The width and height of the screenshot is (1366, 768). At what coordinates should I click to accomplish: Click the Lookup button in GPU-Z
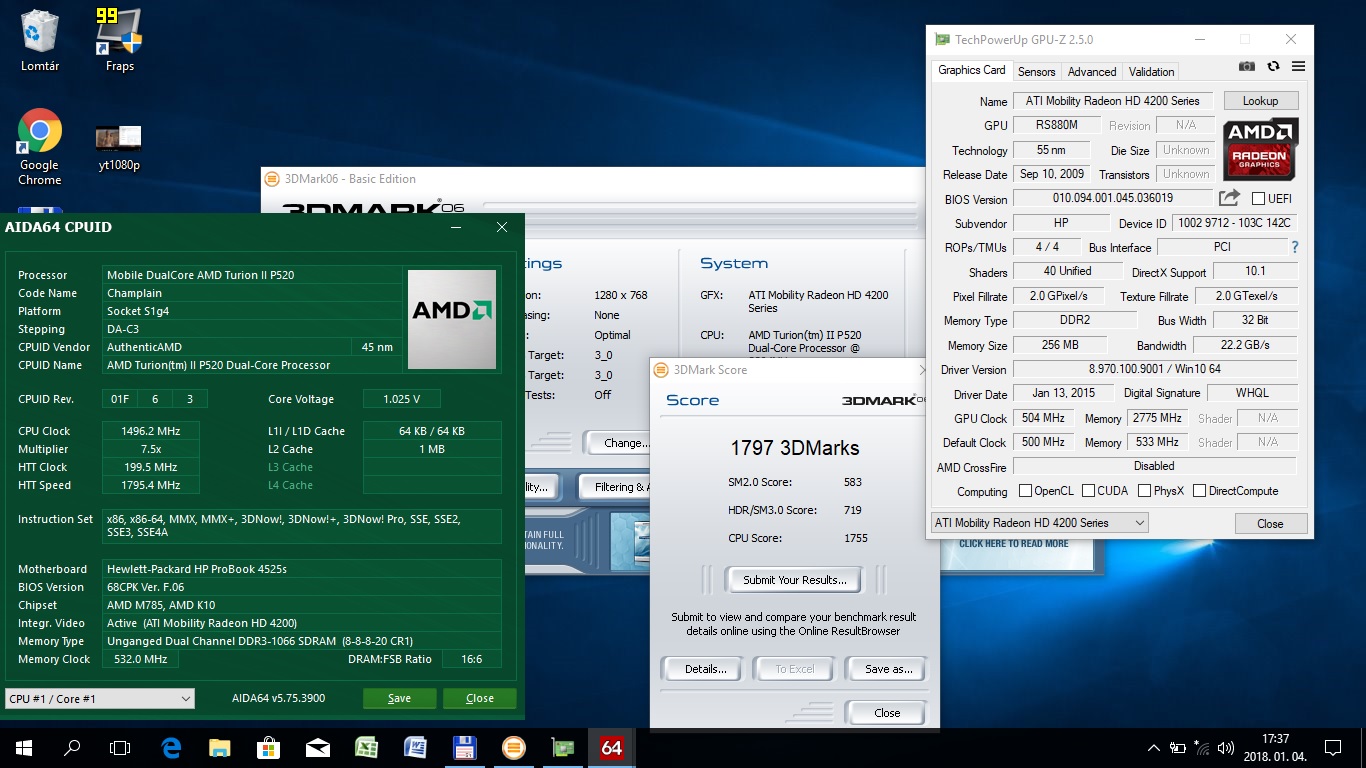coord(1260,101)
